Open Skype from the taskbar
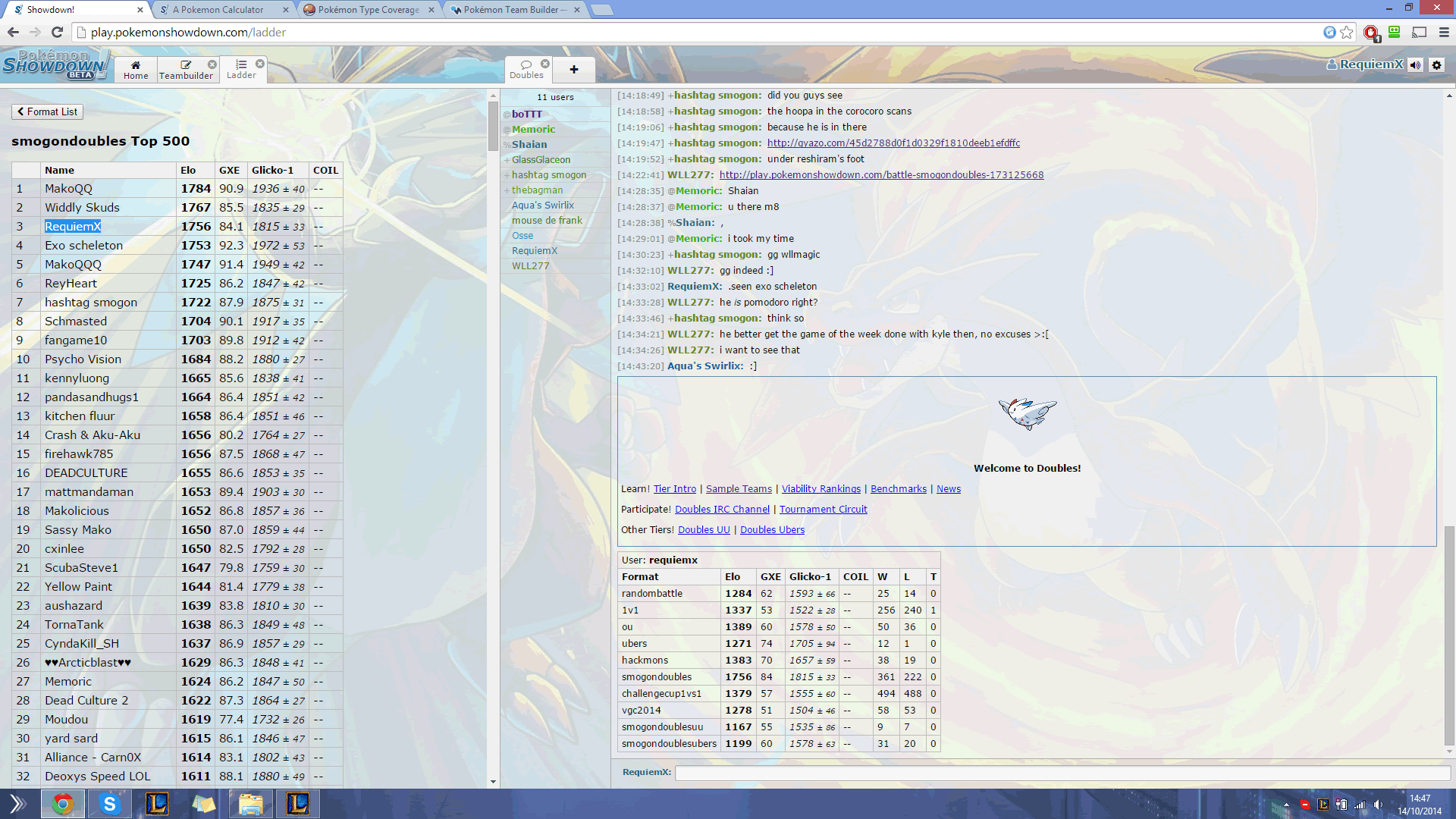Viewport: 1456px width, 819px height. tap(110, 804)
